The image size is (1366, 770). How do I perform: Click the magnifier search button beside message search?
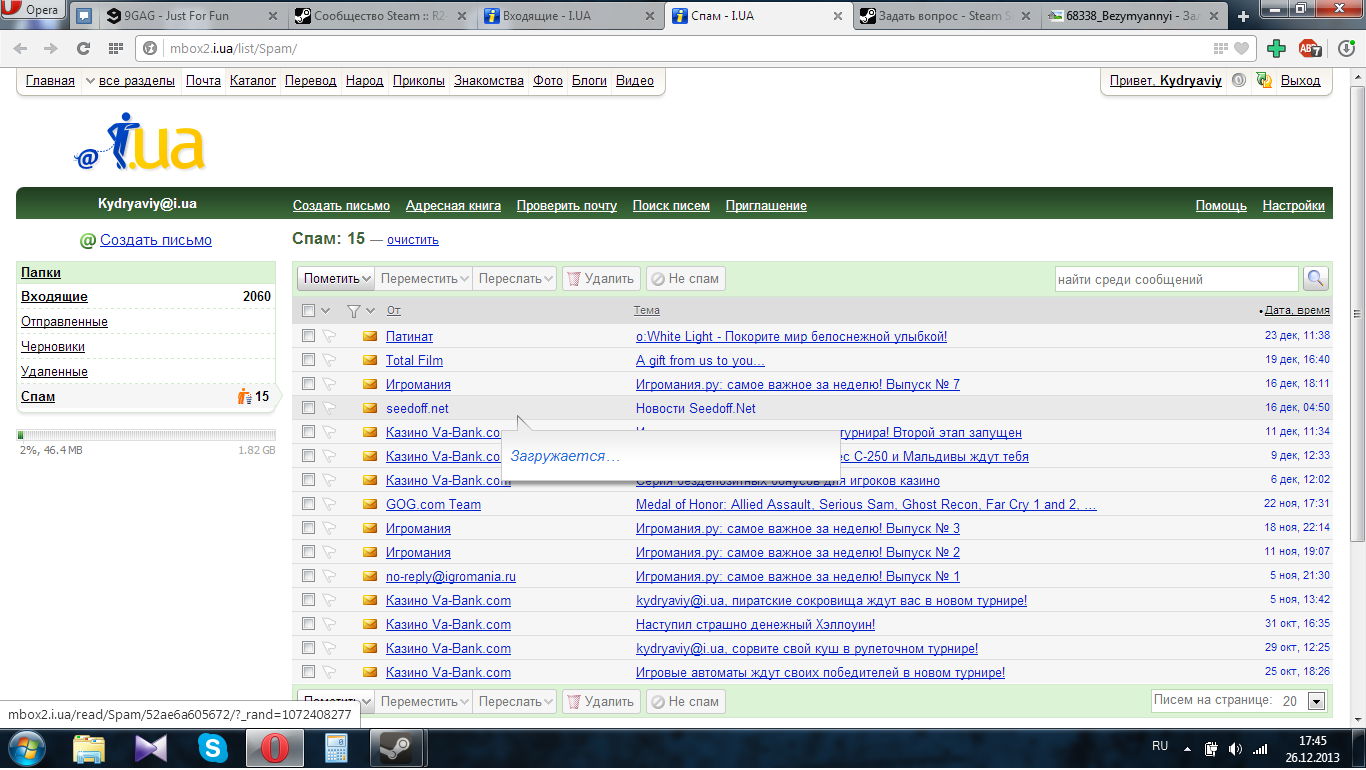coord(1316,279)
